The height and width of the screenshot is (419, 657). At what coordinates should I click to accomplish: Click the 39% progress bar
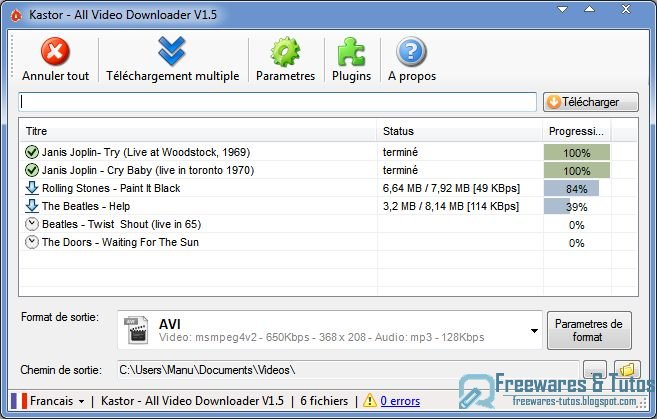[577, 207]
